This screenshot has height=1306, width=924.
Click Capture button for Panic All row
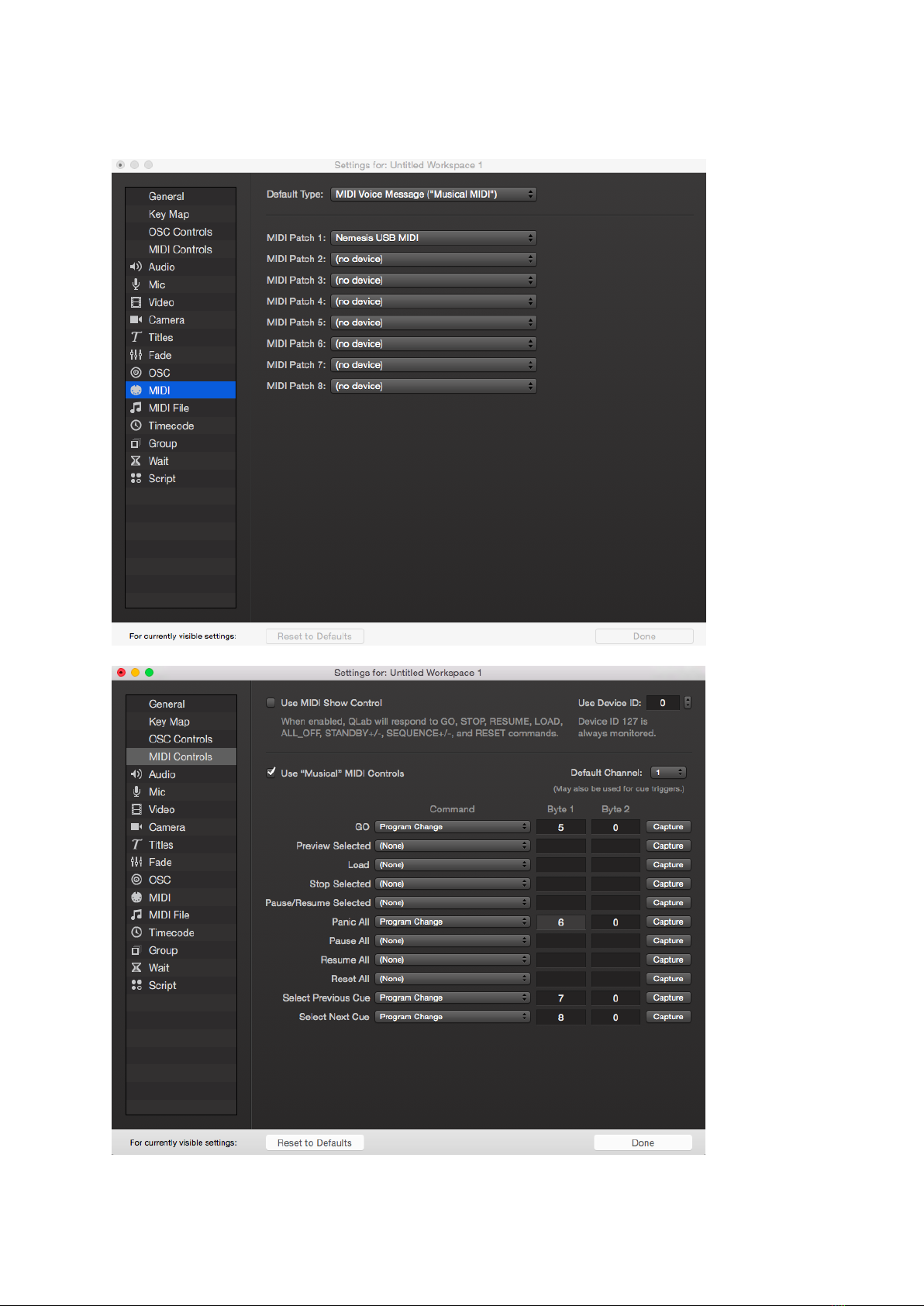click(668, 922)
